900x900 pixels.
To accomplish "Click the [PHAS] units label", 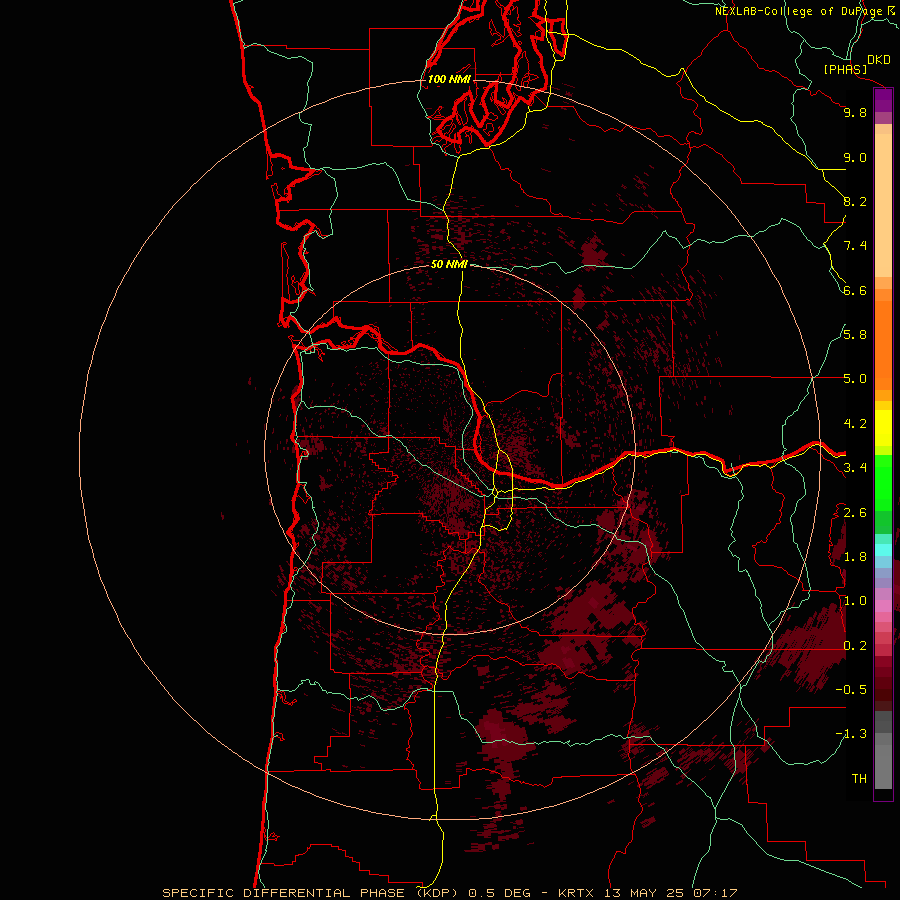I will pos(845,70).
